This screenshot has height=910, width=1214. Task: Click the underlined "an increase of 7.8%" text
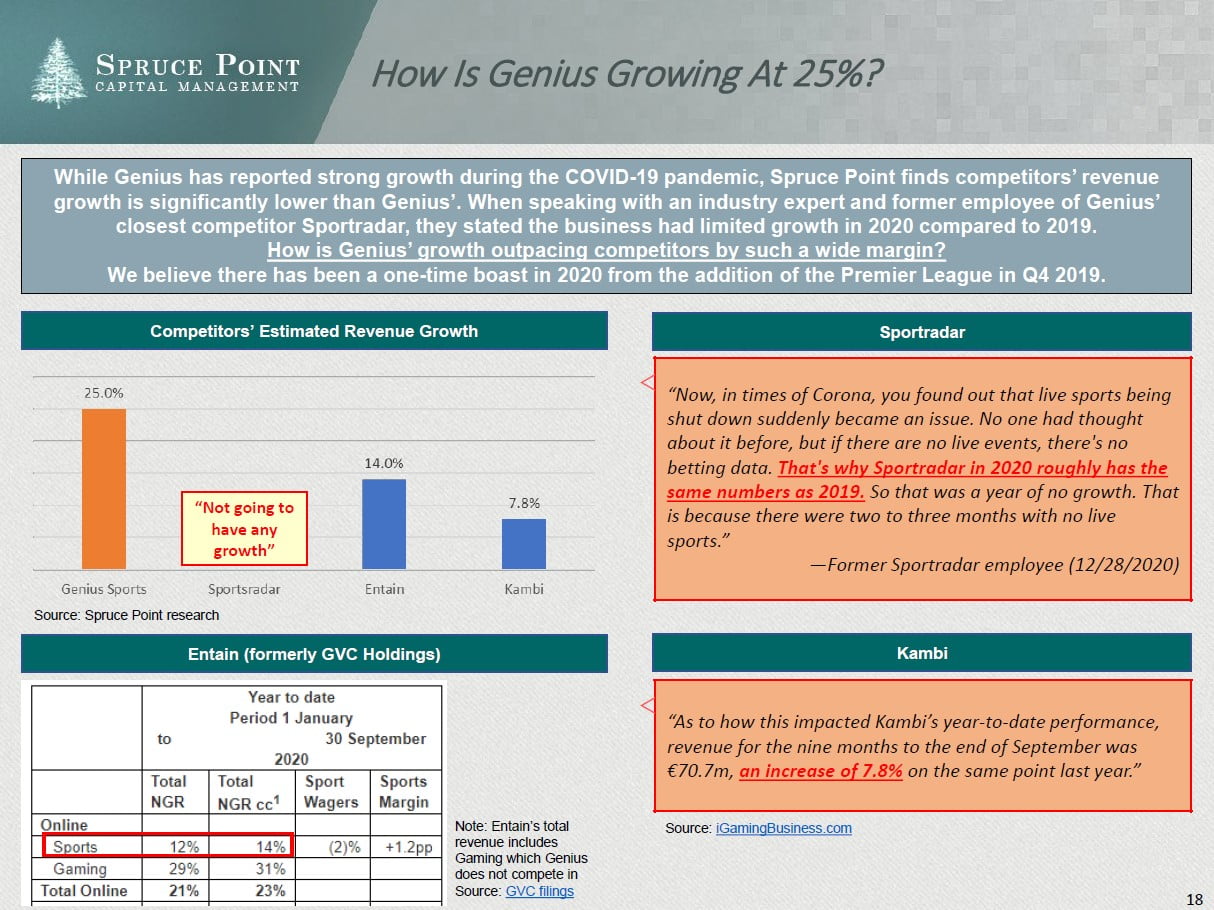[821, 771]
